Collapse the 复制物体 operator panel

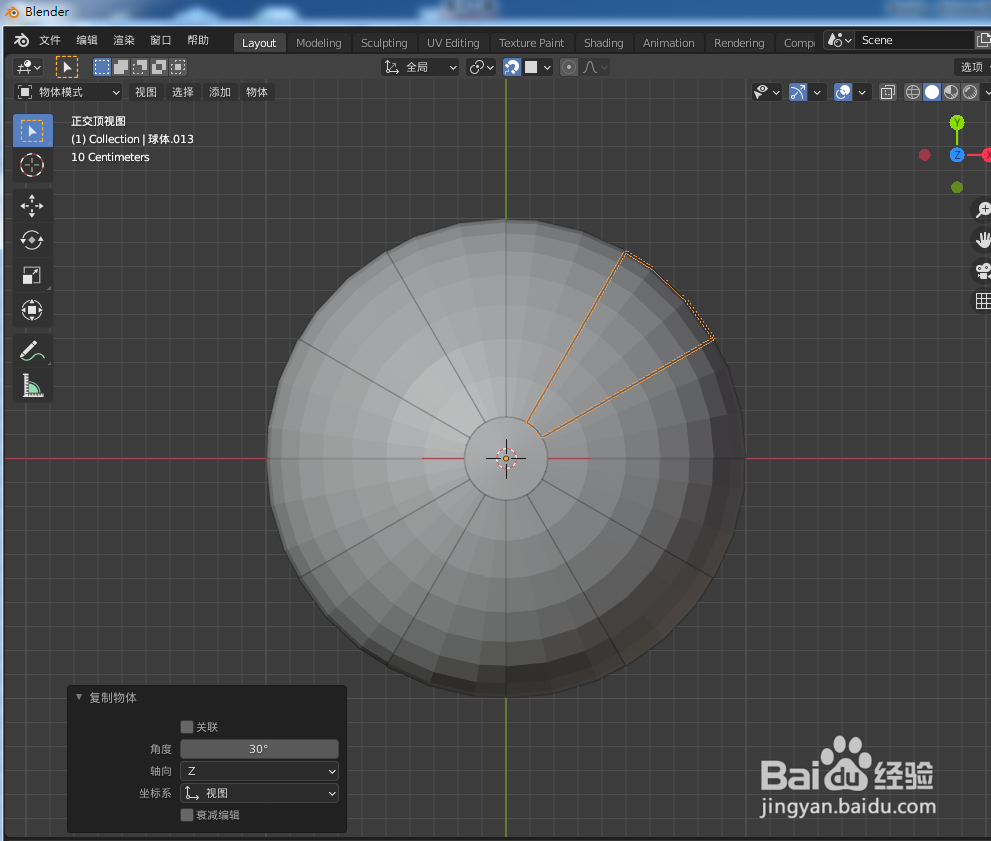[x=79, y=697]
